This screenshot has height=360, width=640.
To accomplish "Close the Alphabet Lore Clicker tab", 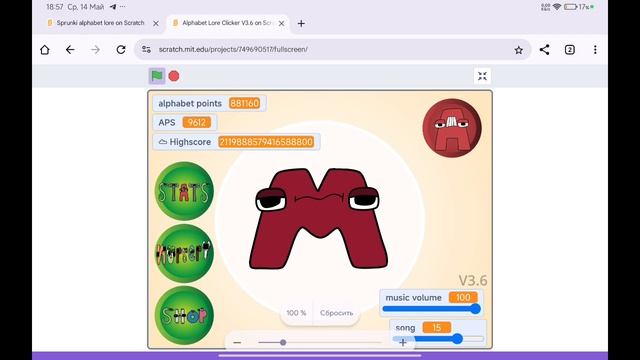I will (x=282, y=24).
